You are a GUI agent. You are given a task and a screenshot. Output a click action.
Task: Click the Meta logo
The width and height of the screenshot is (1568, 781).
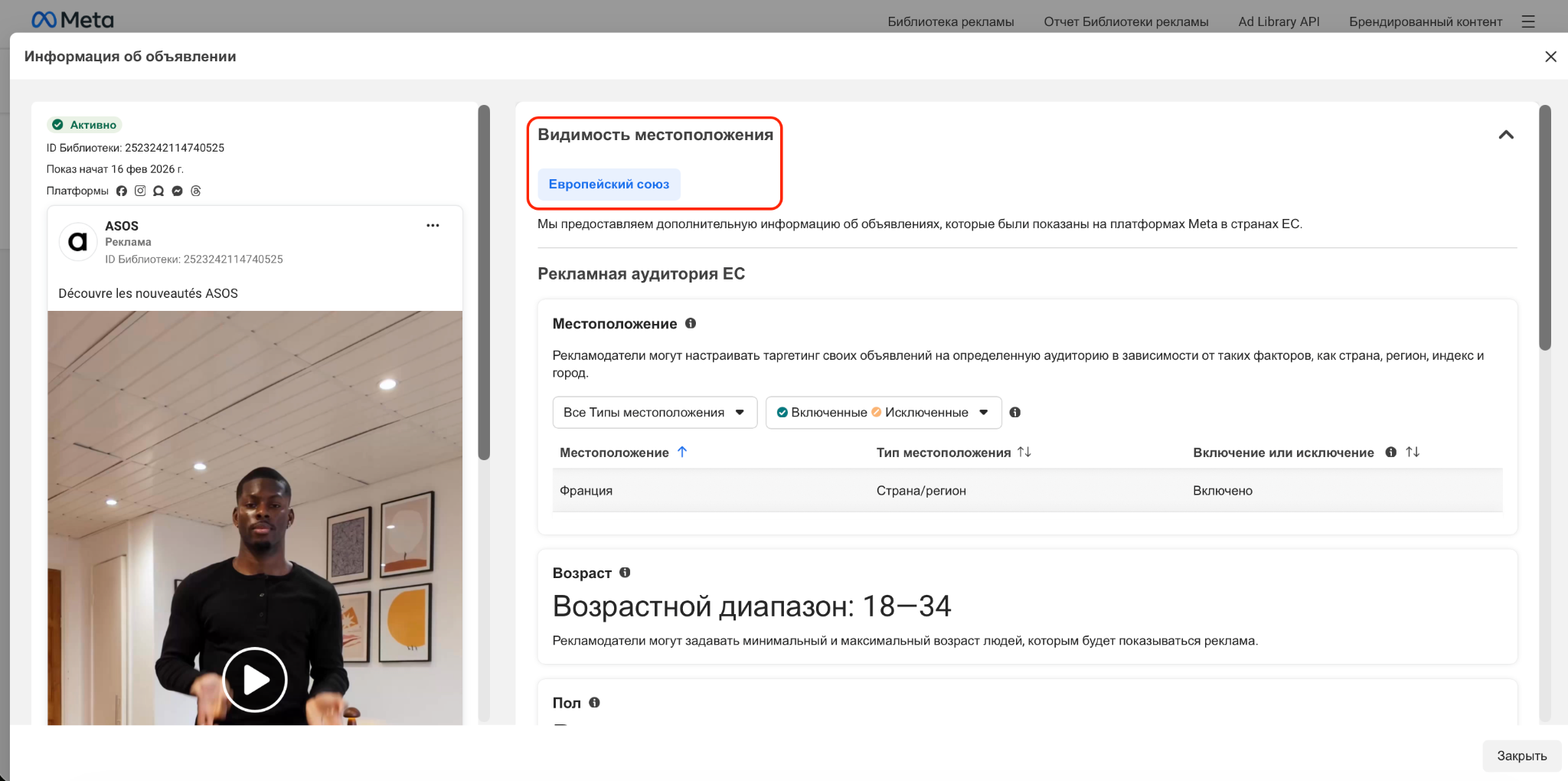pos(73,19)
